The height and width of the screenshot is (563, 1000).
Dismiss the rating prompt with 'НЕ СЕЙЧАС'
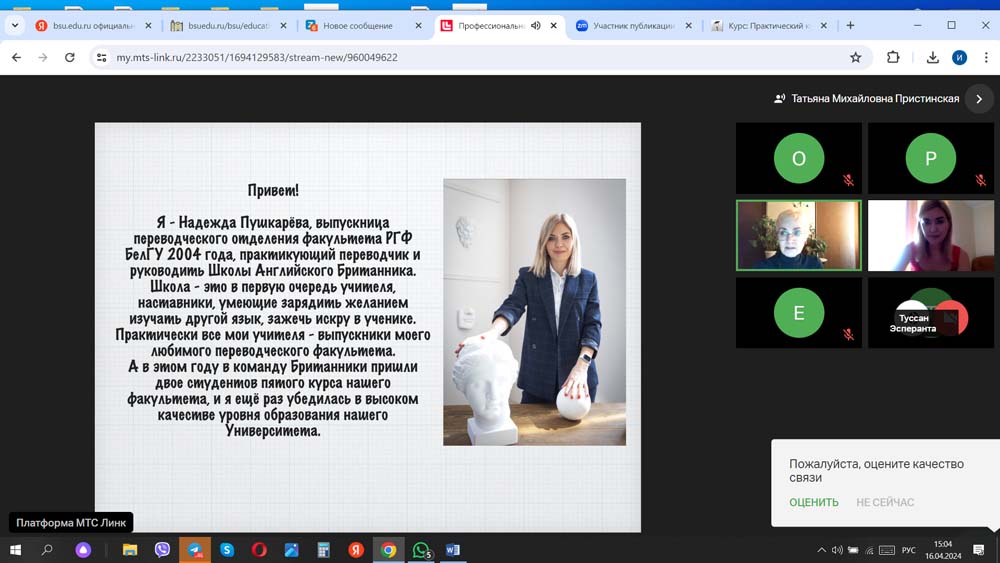(885, 502)
